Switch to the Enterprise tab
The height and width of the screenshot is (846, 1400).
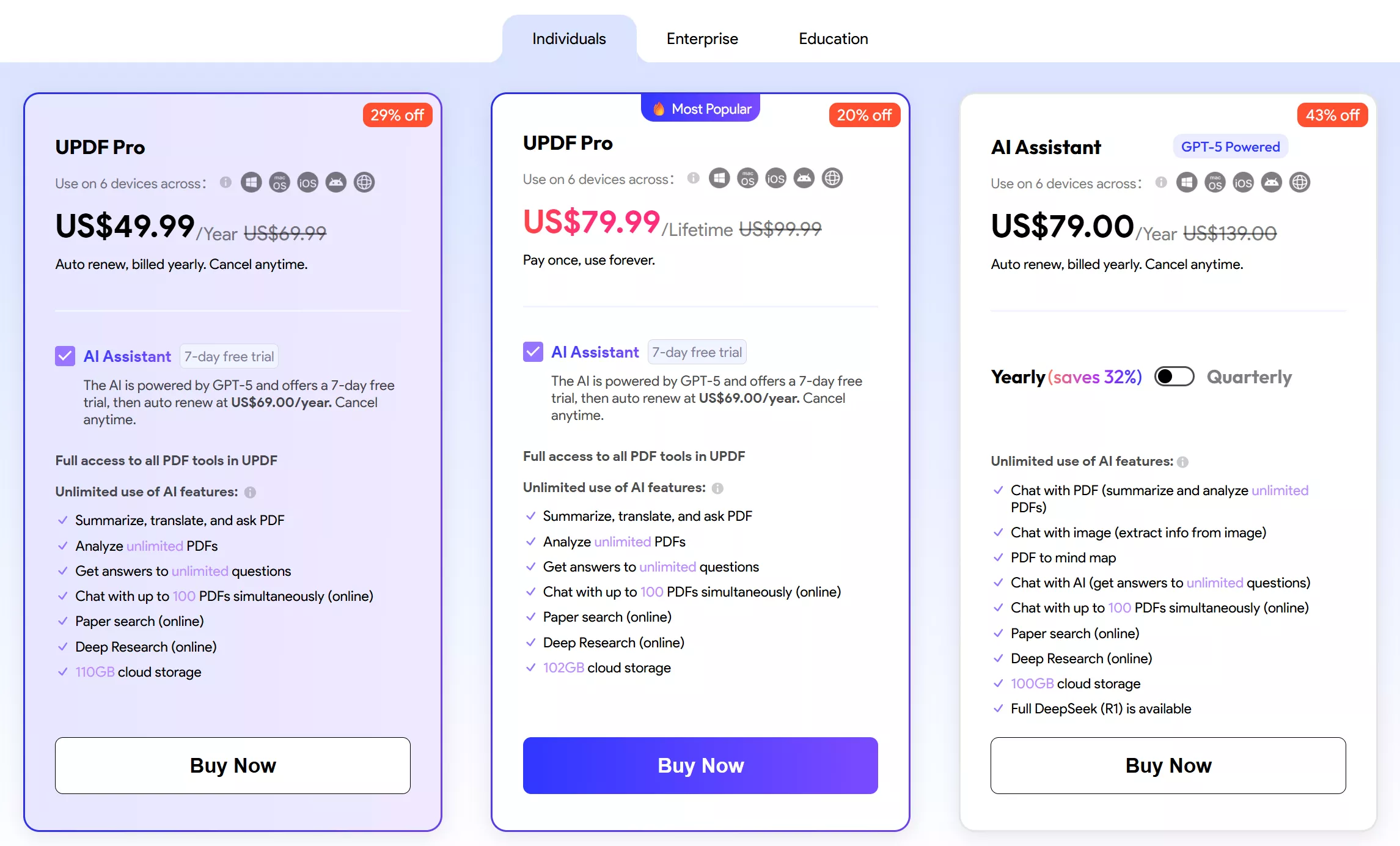pyautogui.click(x=702, y=39)
